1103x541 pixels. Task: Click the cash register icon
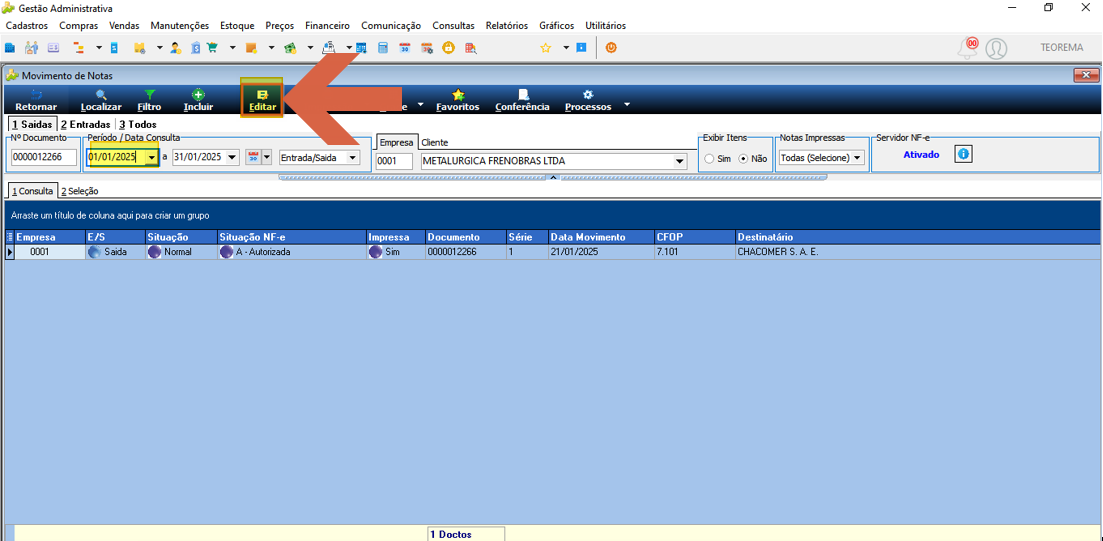pos(328,48)
